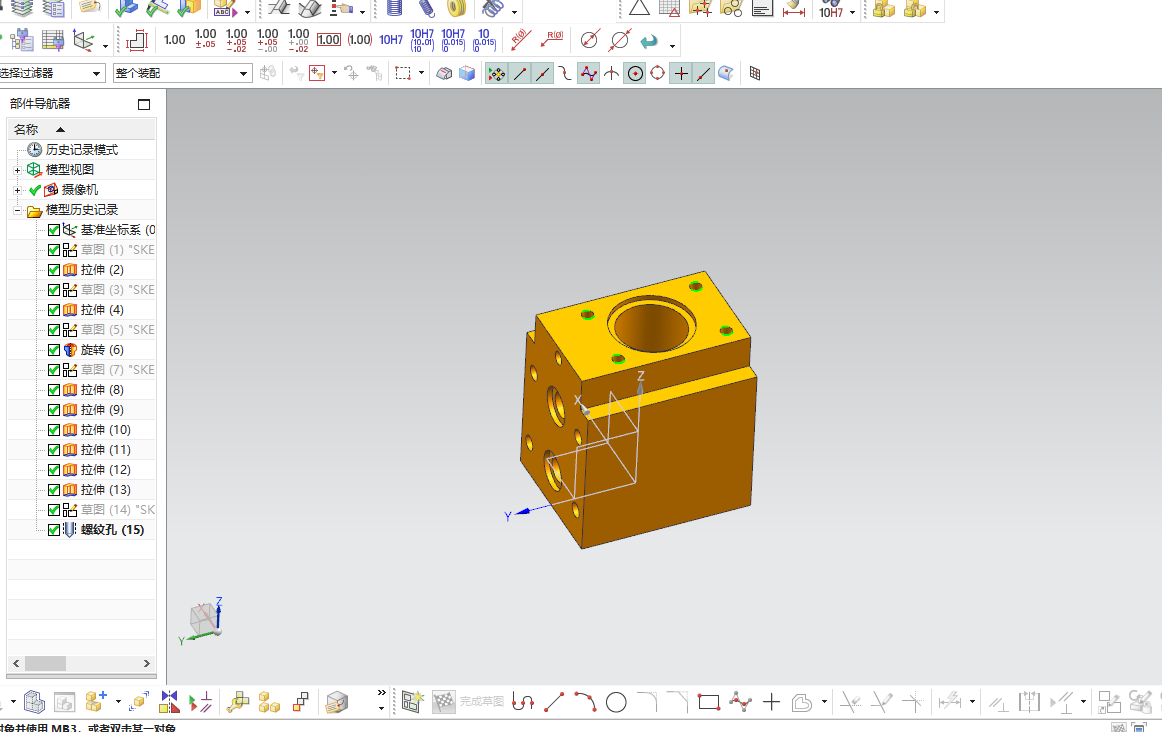
Task: Select the Profile sketch curve tool
Action: 523,702
